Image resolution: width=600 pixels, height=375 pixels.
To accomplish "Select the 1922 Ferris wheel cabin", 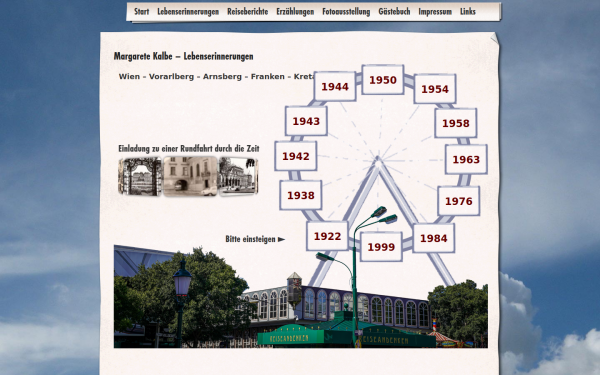I will pyautogui.click(x=327, y=236).
